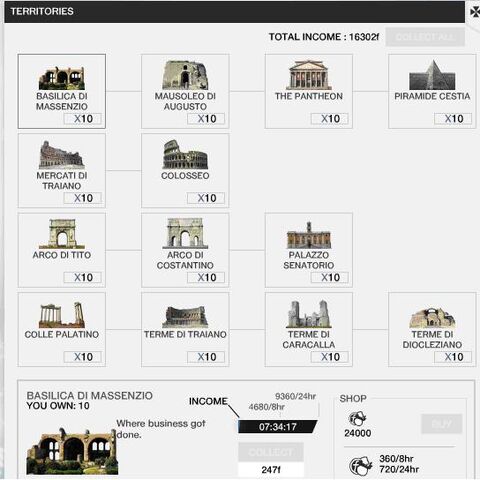Choose the Arco di Tito arch icon
480x480 pixels.
(62, 234)
